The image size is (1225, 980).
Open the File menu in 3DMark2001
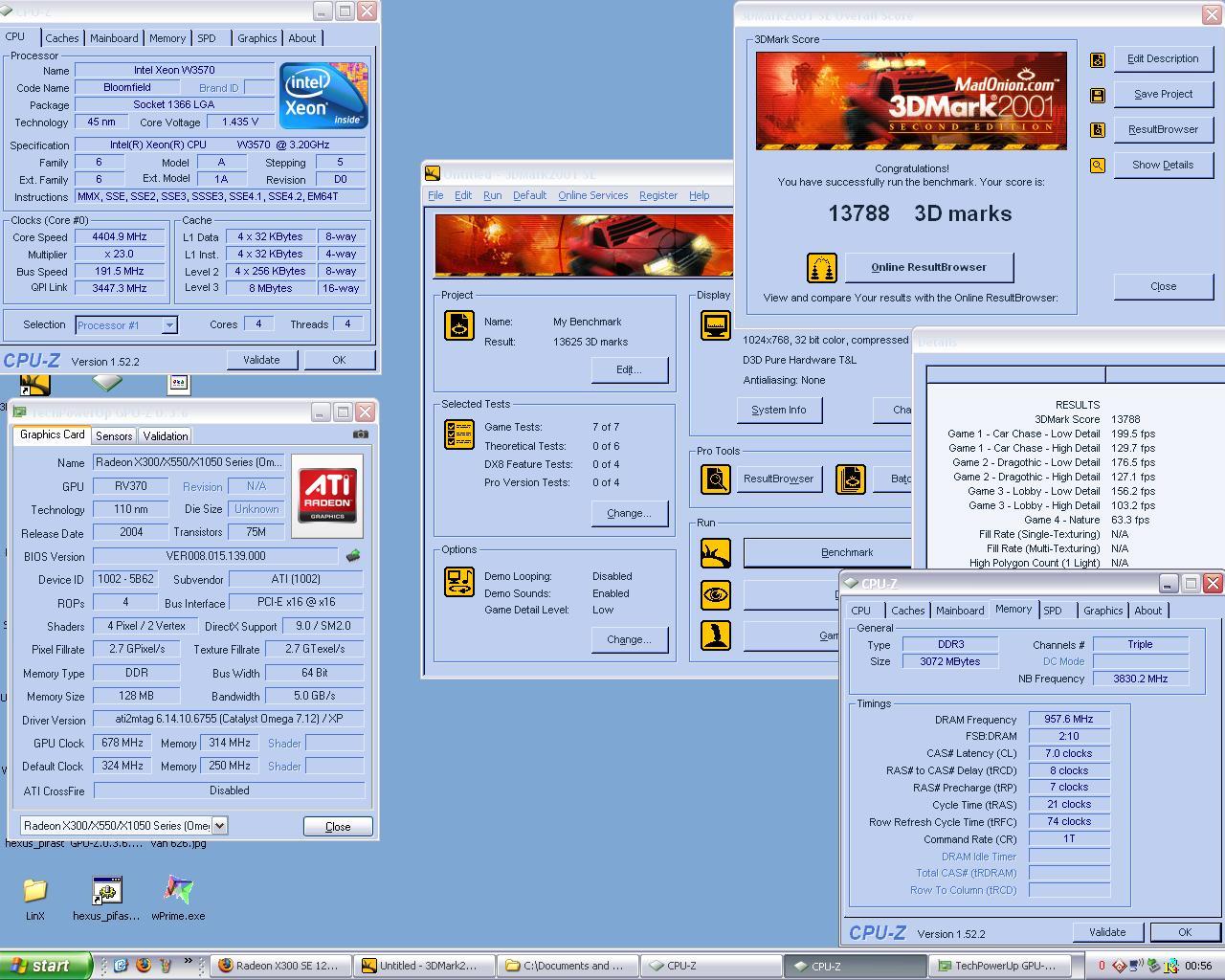pyautogui.click(x=435, y=195)
